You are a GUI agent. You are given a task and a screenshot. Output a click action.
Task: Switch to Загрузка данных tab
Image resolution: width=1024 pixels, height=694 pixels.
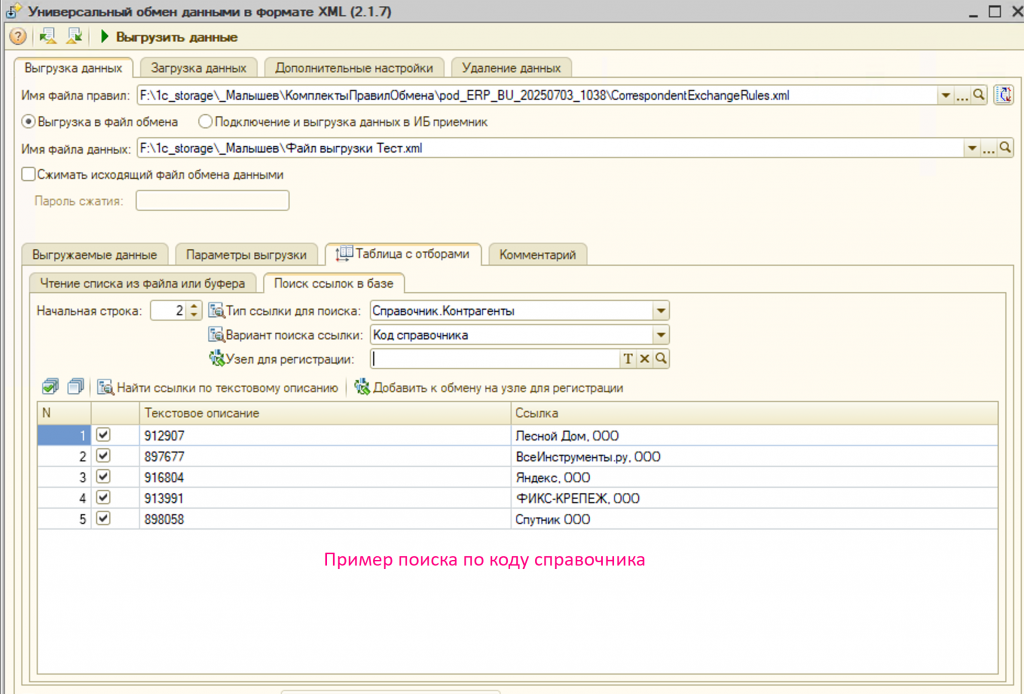(x=199, y=68)
